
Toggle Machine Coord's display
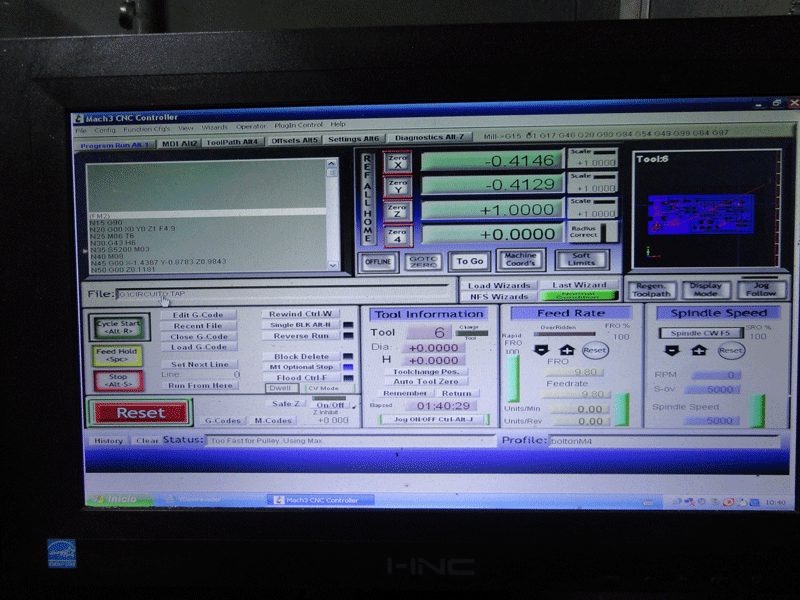[520, 259]
